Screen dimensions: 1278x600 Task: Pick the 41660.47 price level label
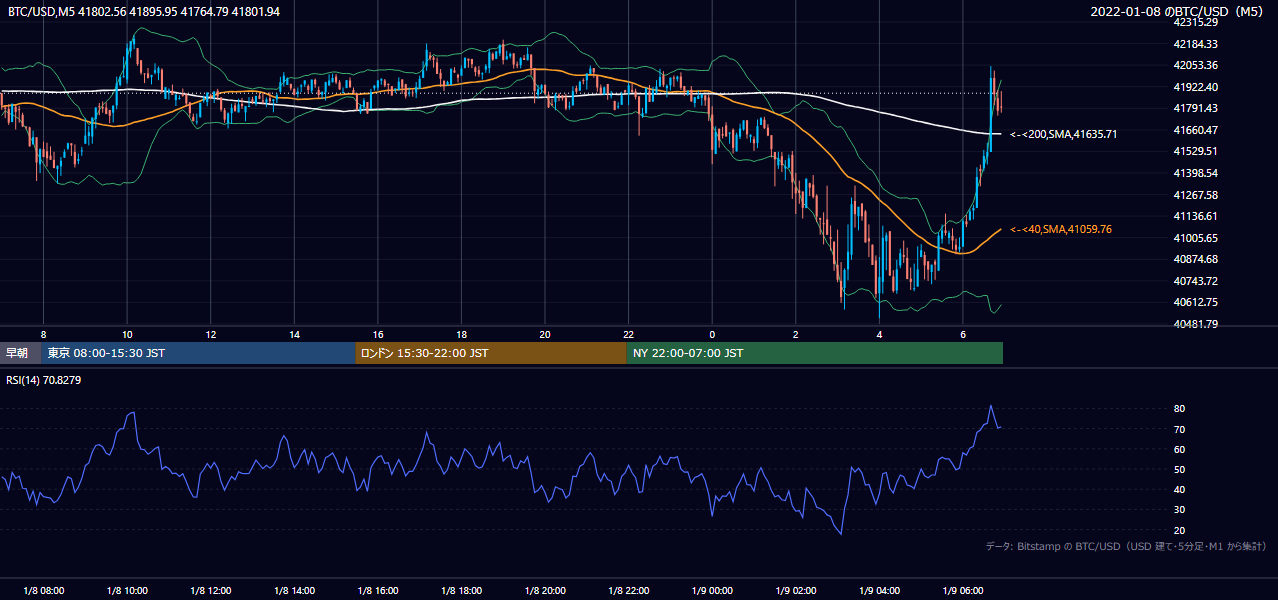pos(1196,130)
